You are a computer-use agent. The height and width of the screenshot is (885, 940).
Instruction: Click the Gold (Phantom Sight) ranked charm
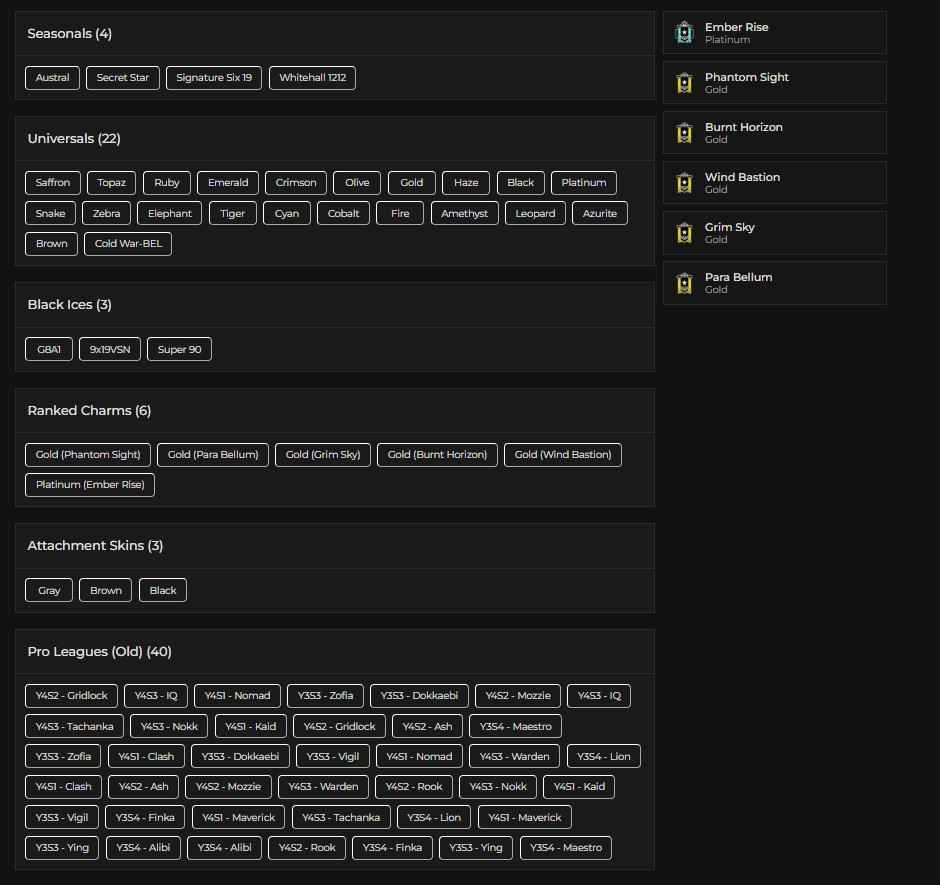pyautogui.click(x=88, y=454)
